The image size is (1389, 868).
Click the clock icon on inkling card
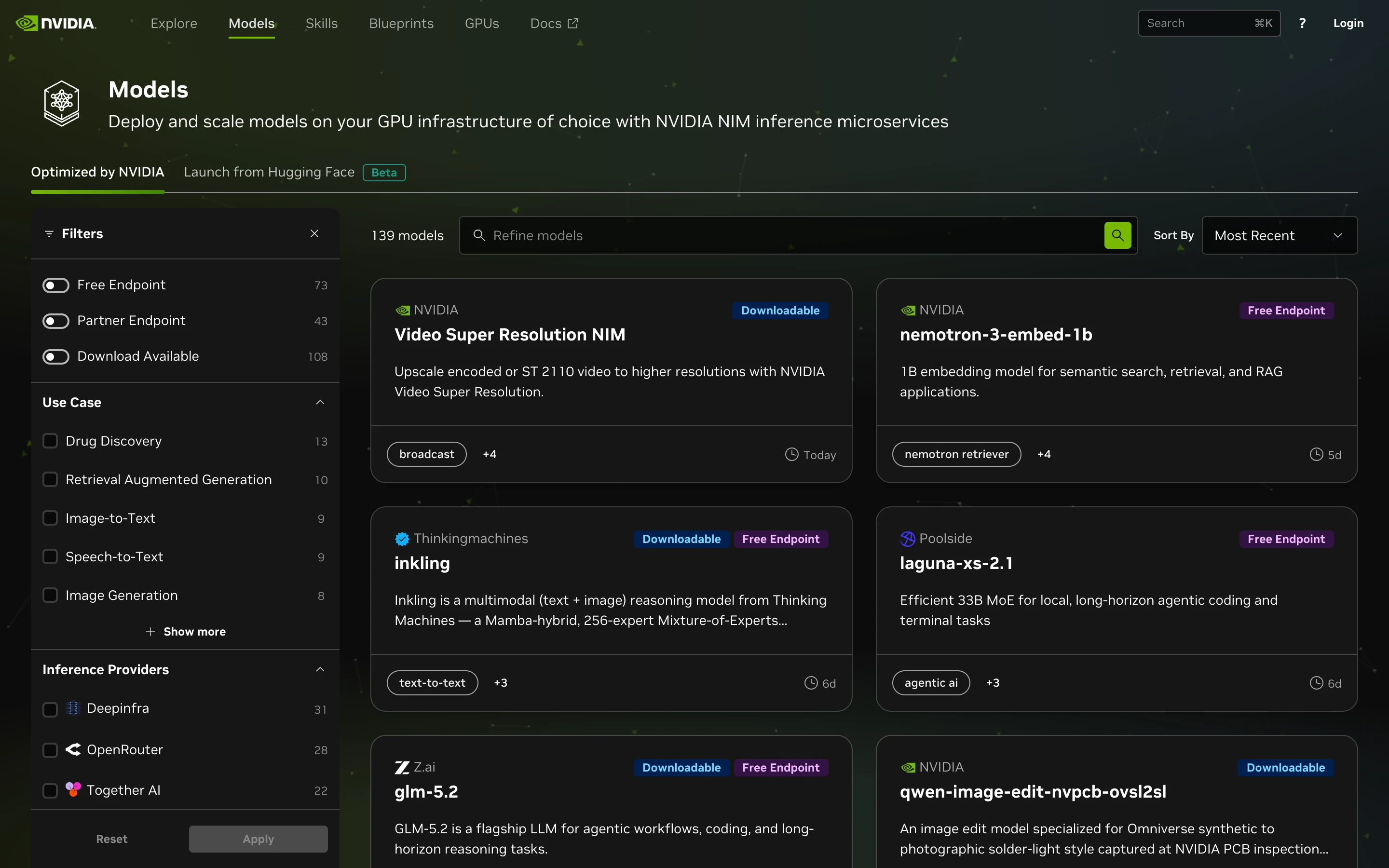click(x=810, y=682)
